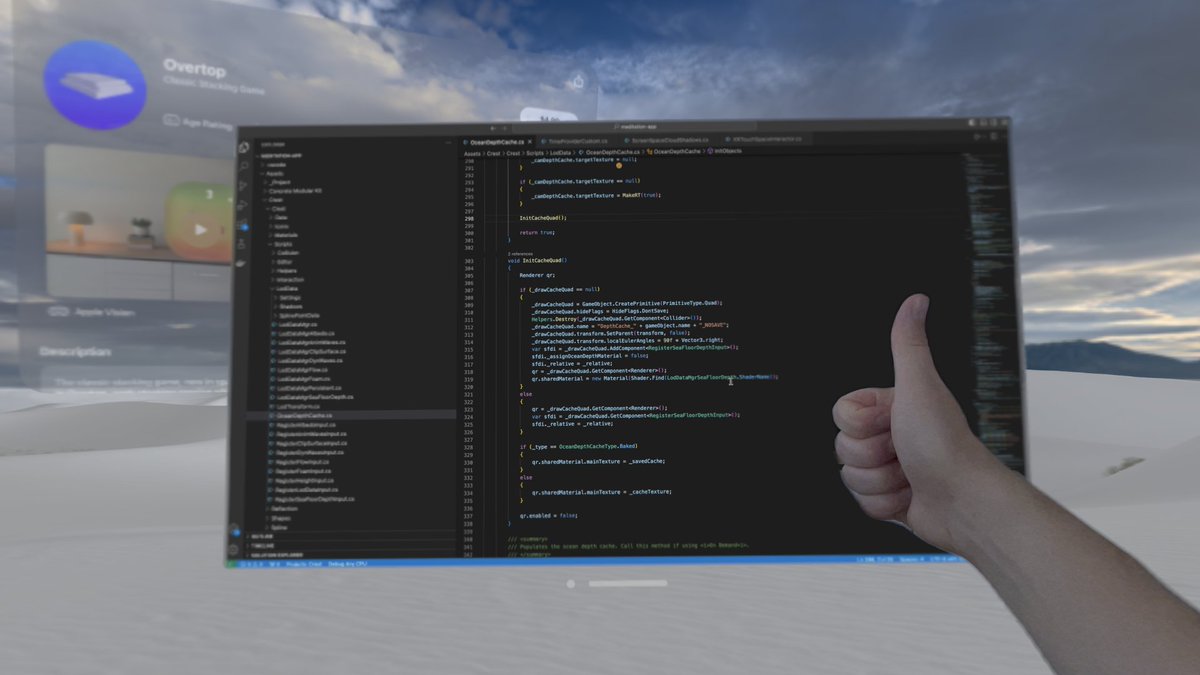Open the Manage gear at the activity bar bottom

235,550
